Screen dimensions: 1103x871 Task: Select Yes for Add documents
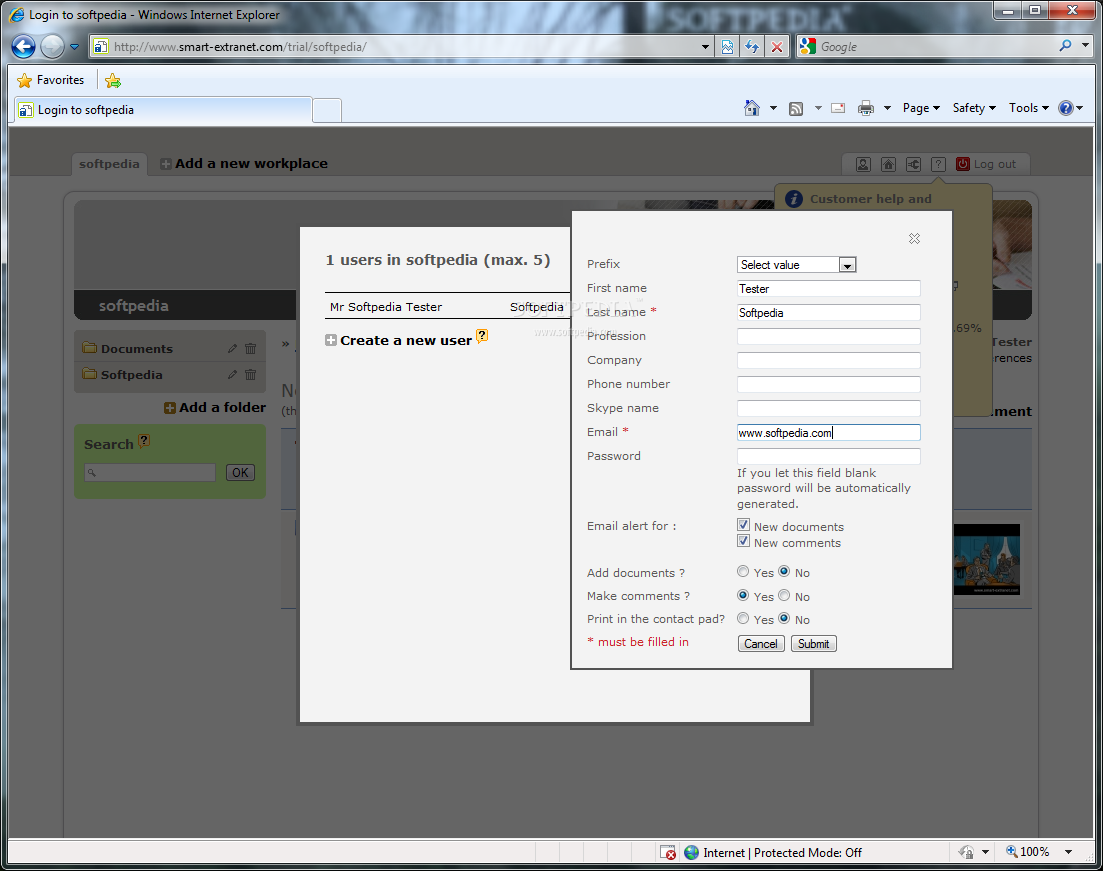coord(743,571)
